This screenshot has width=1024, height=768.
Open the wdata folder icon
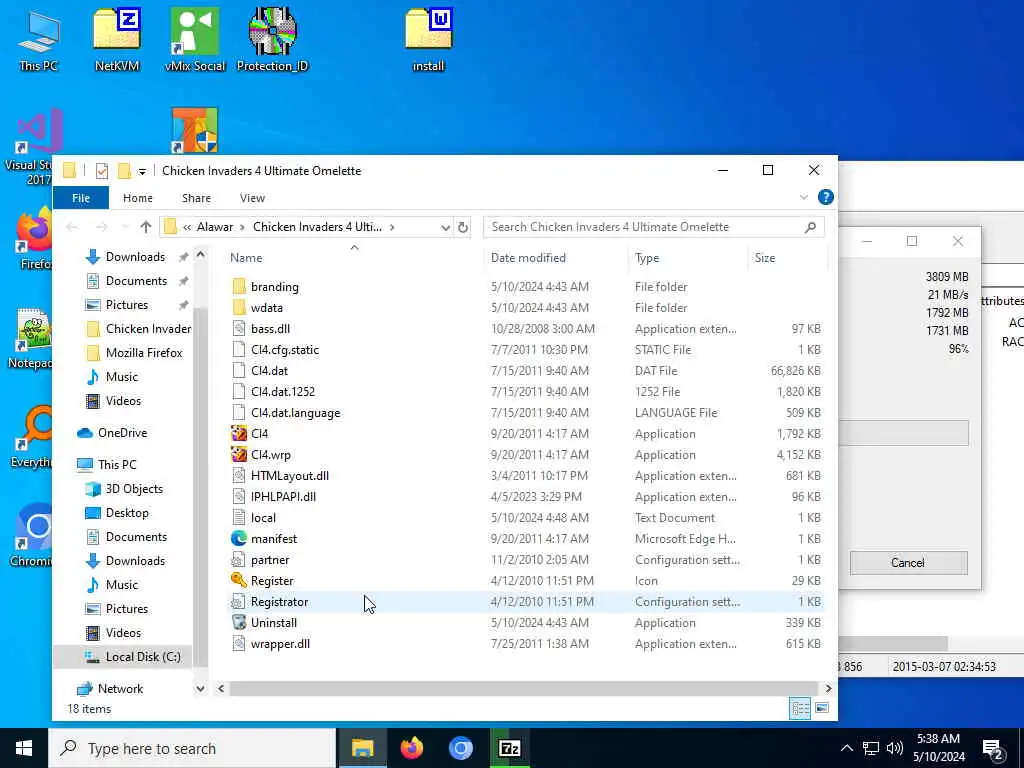[239, 308]
